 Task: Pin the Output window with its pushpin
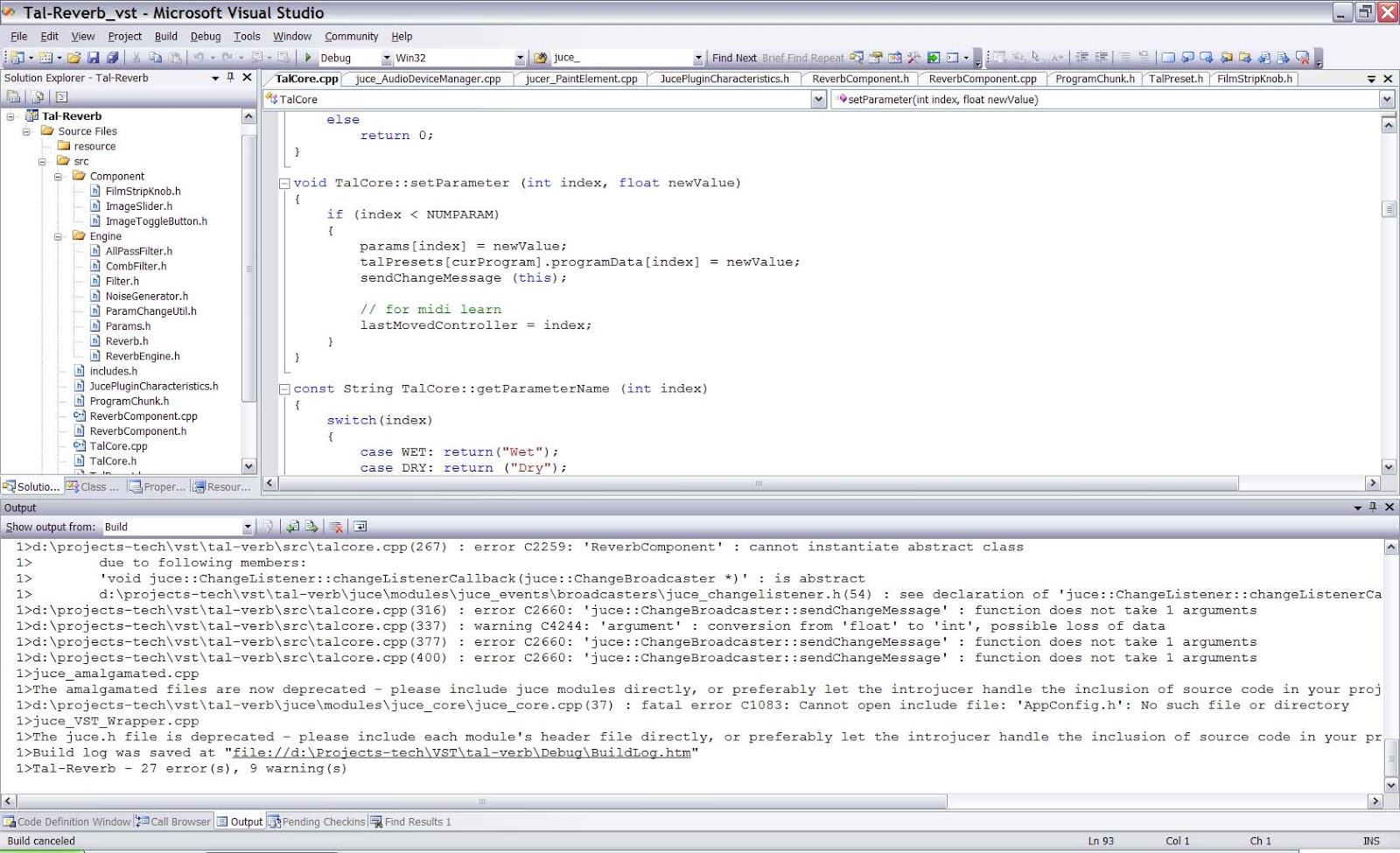click(1375, 507)
